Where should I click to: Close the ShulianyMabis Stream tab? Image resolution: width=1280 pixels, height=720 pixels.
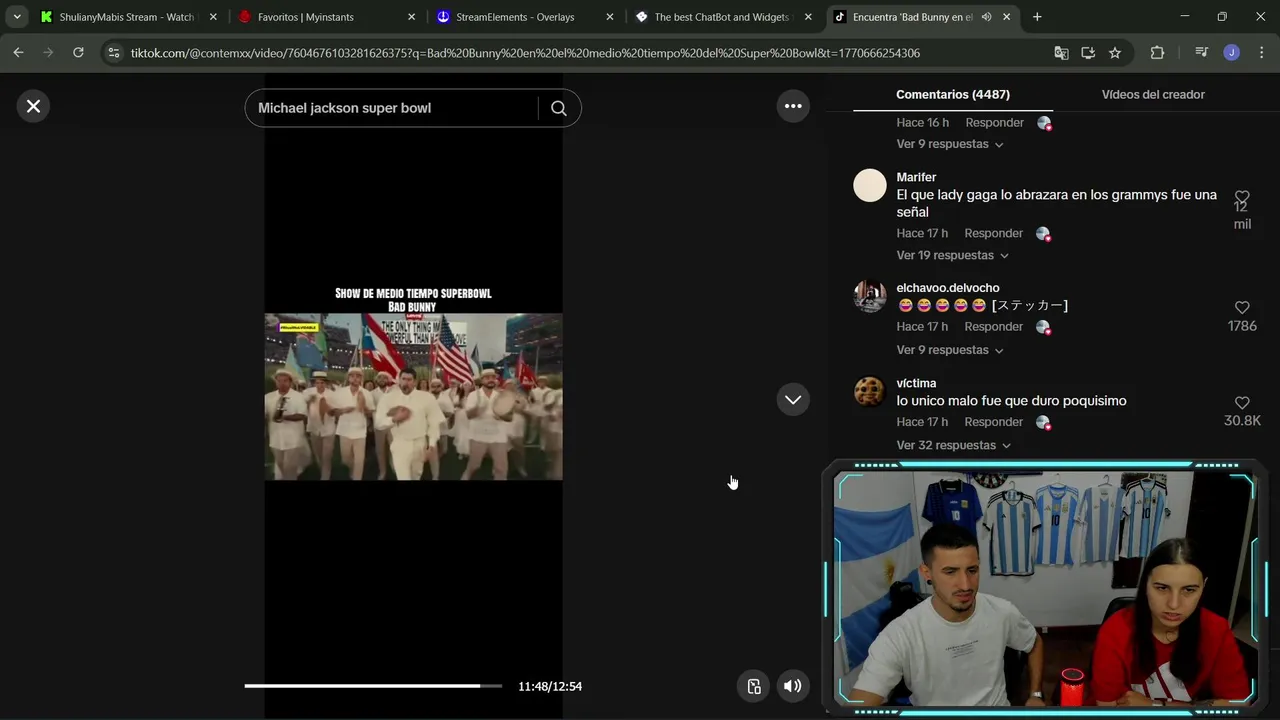click(213, 17)
